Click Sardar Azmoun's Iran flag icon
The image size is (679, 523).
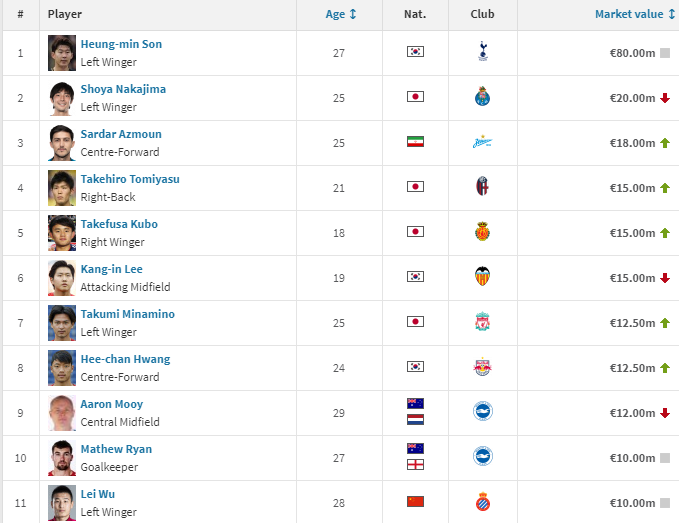point(415,142)
